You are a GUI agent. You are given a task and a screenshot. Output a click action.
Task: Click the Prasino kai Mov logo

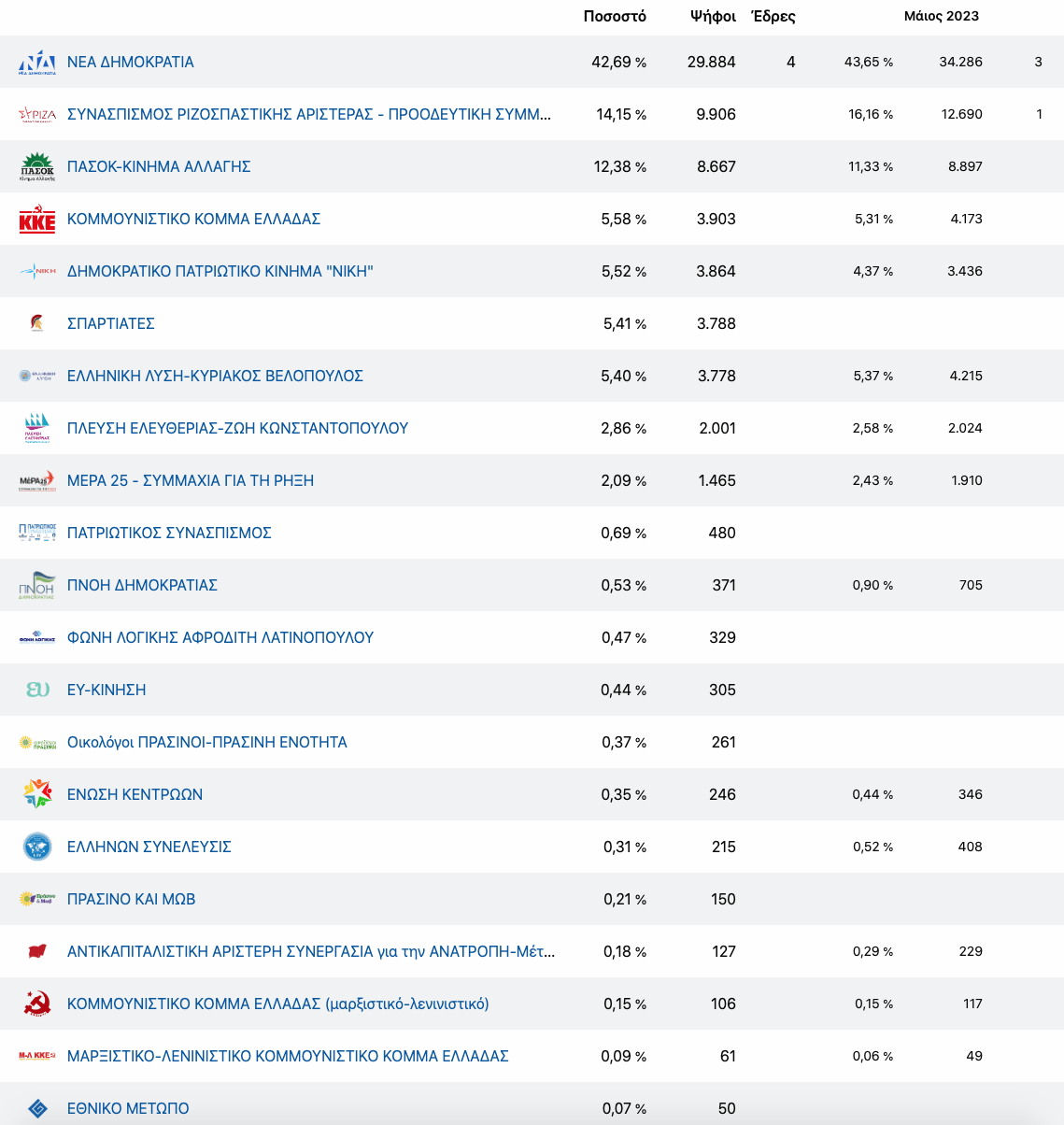(x=37, y=899)
